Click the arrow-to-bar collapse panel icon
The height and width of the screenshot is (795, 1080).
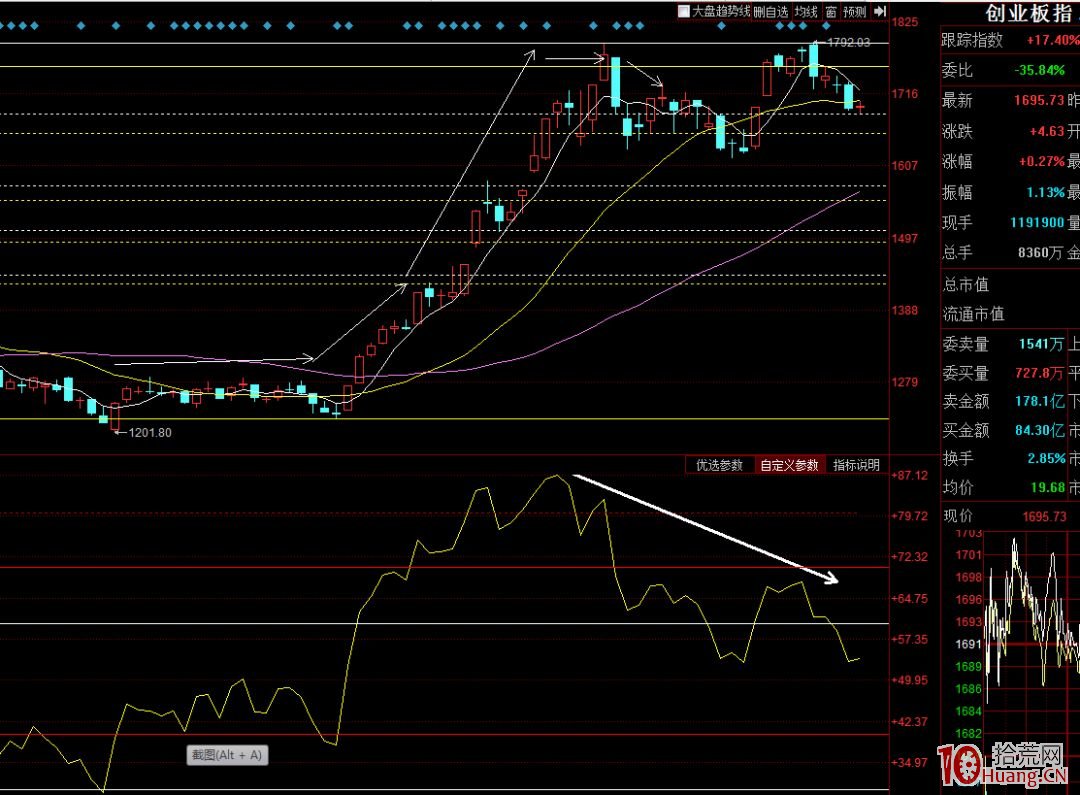point(879,12)
